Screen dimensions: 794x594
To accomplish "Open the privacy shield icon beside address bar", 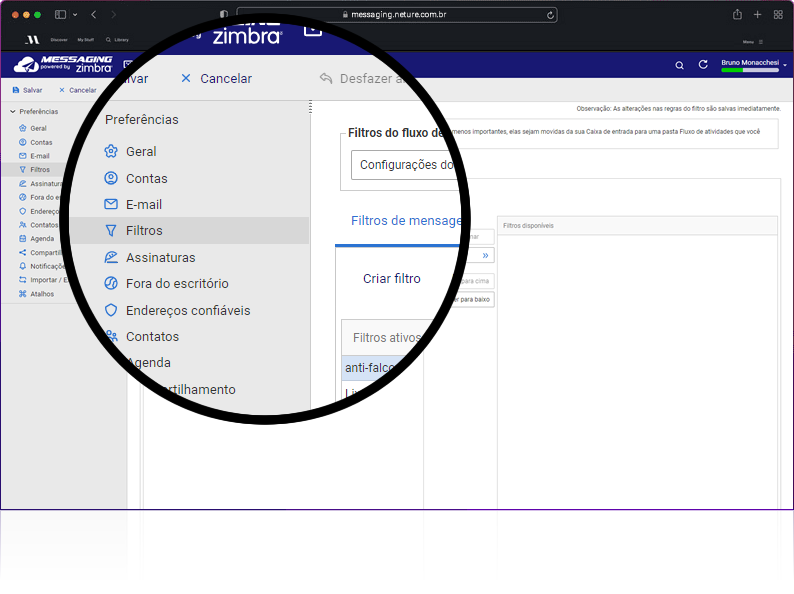I will click(x=224, y=15).
